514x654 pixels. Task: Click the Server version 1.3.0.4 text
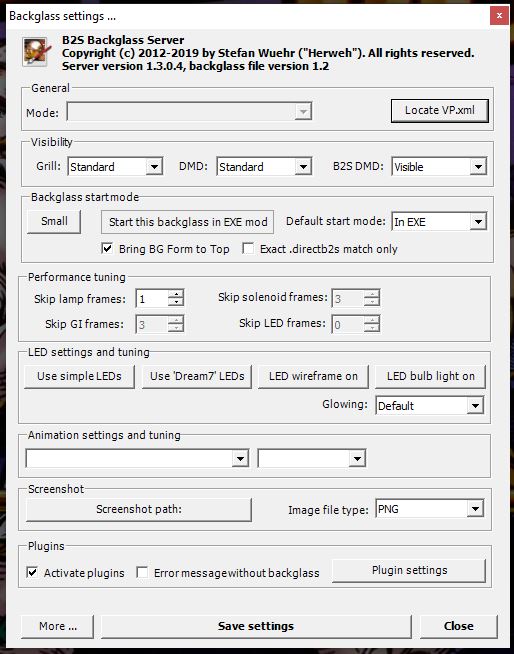(x=195, y=66)
